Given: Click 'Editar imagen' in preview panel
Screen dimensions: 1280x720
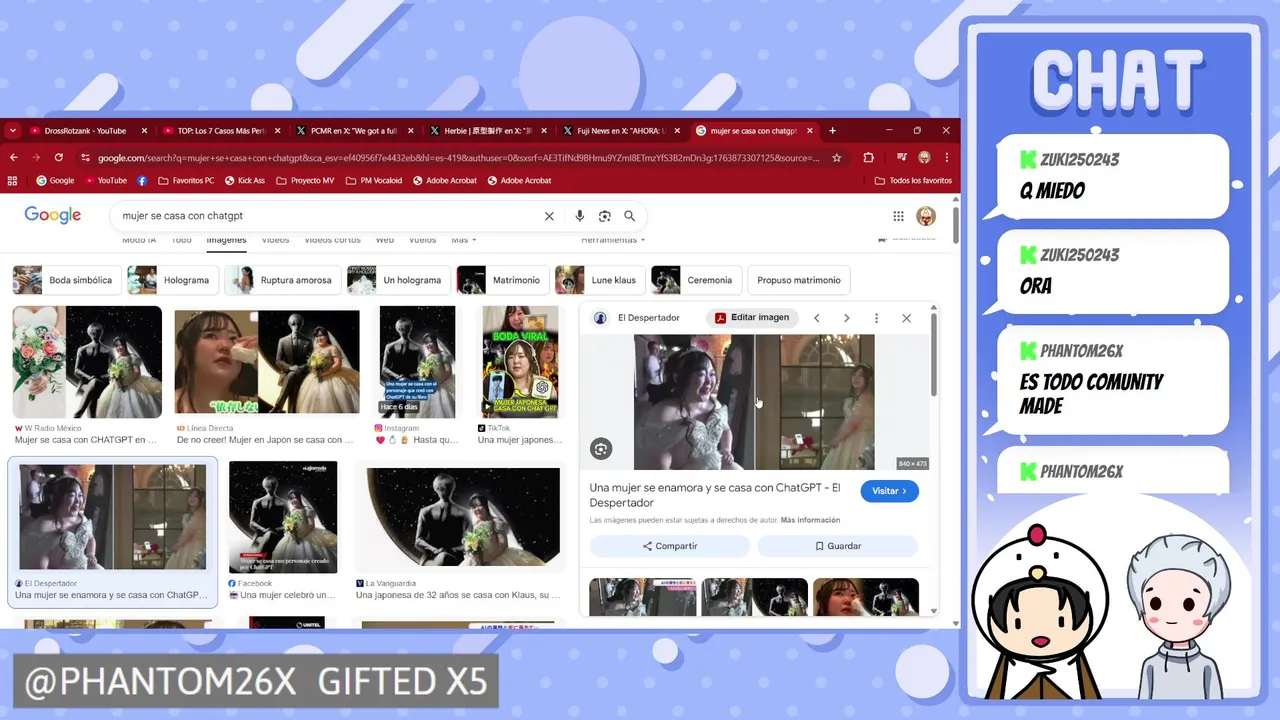Looking at the screenshot, I should tap(752, 318).
